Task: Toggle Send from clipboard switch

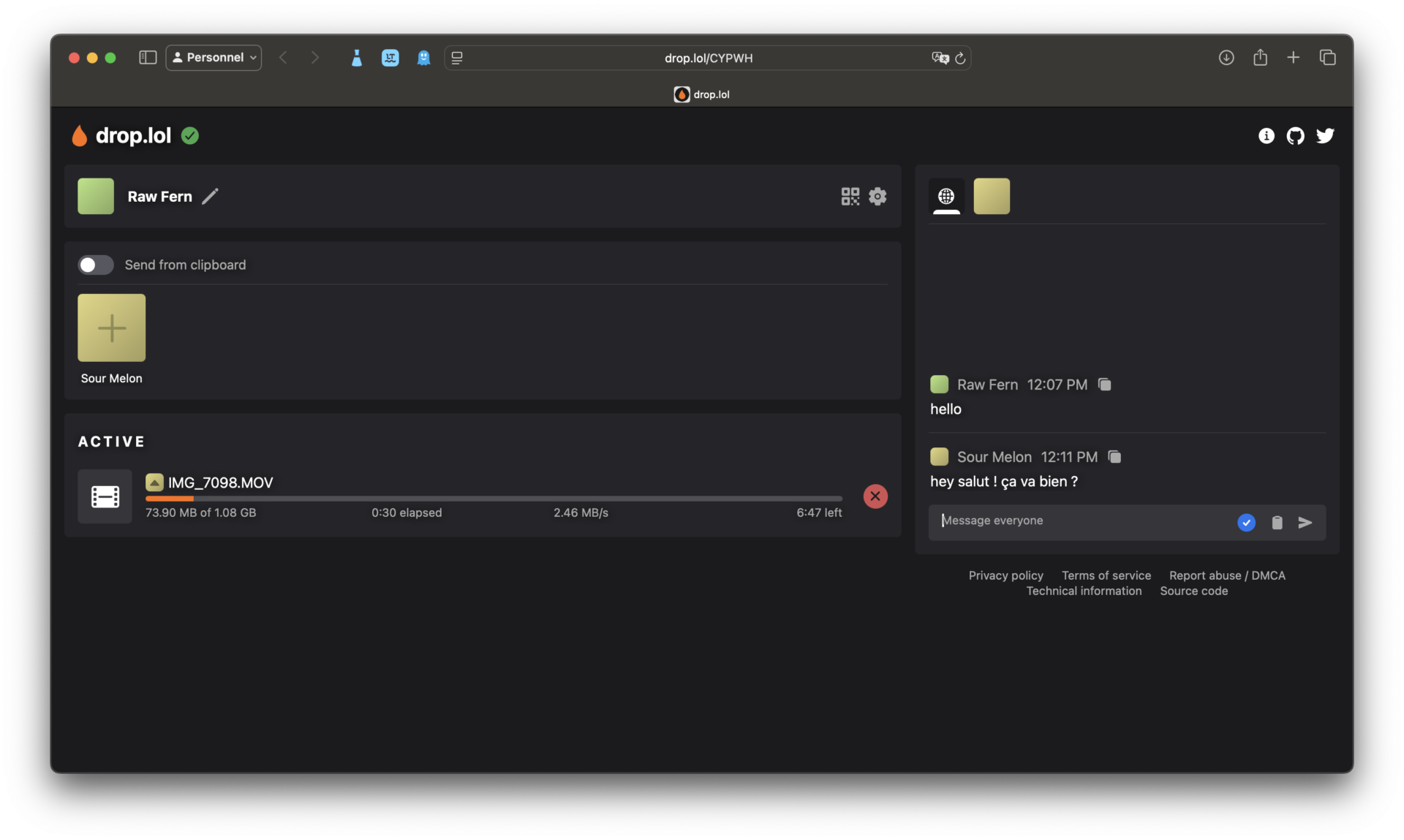Action: 96,265
